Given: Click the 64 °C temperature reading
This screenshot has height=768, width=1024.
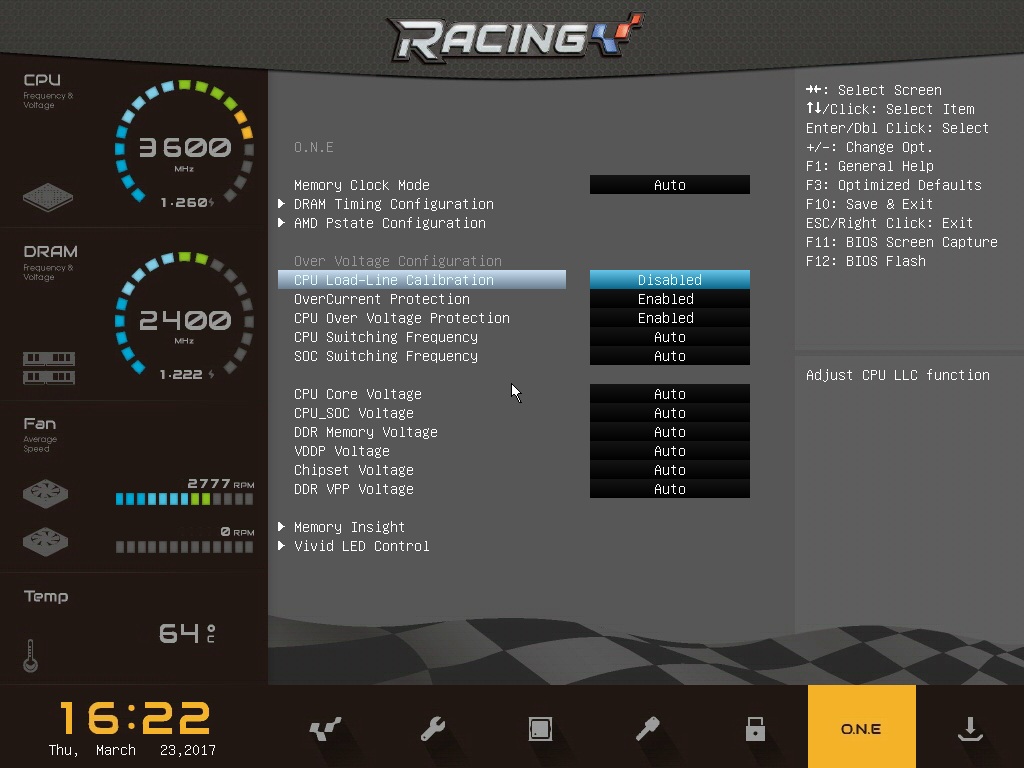Looking at the screenshot, I should point(187,633).
